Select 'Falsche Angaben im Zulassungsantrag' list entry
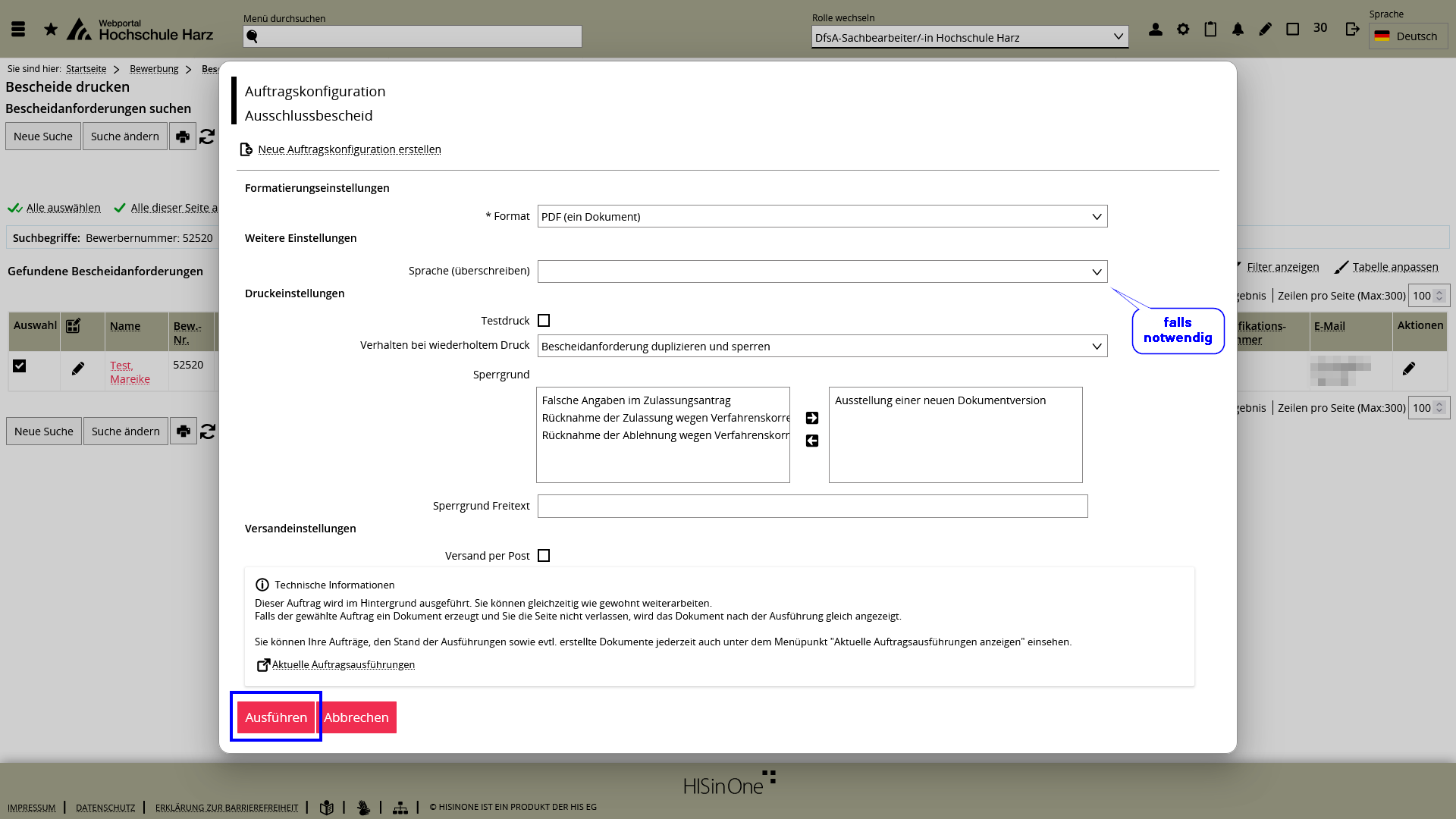1456x819 pixels. coord(635,400)
